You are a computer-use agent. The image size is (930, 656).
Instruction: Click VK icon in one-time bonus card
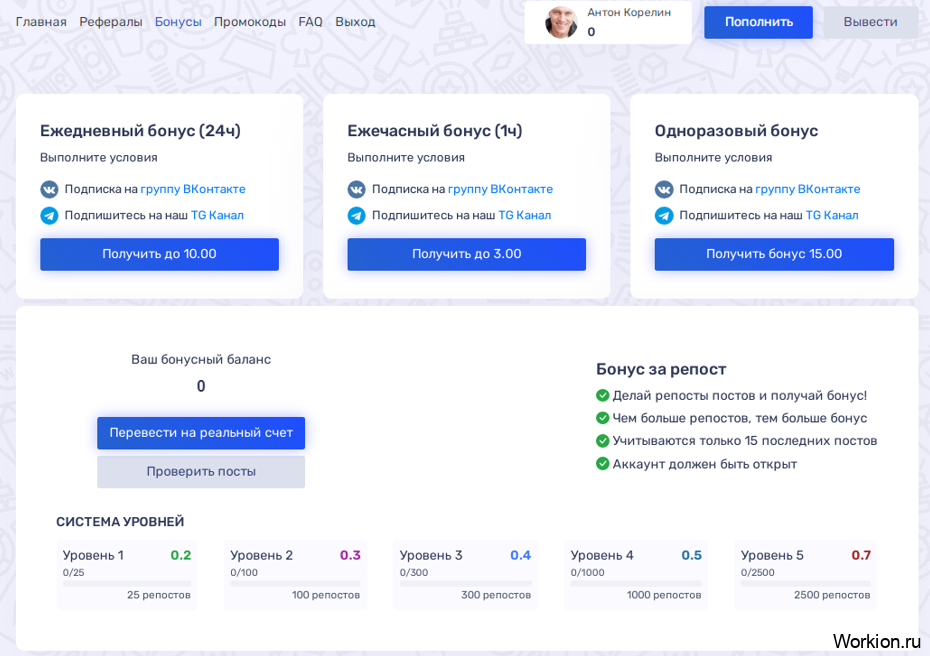664,189
